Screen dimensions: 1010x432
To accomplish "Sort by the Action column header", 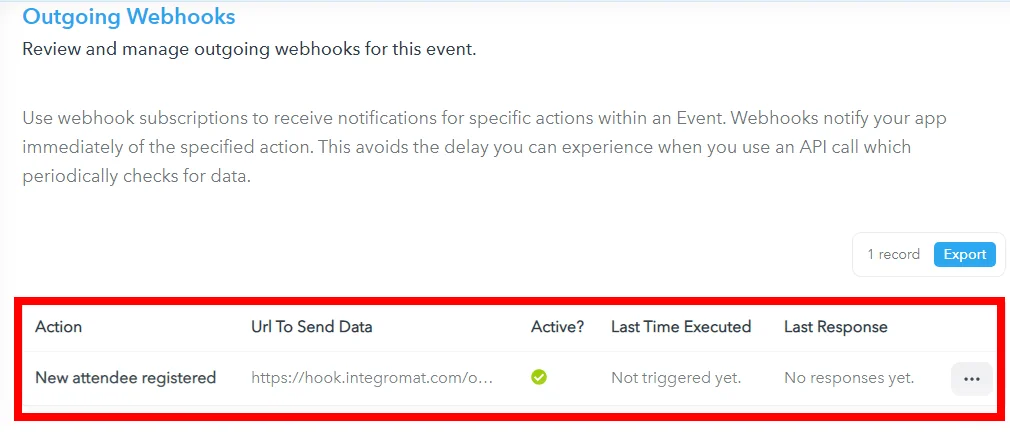I will point(59,326).
